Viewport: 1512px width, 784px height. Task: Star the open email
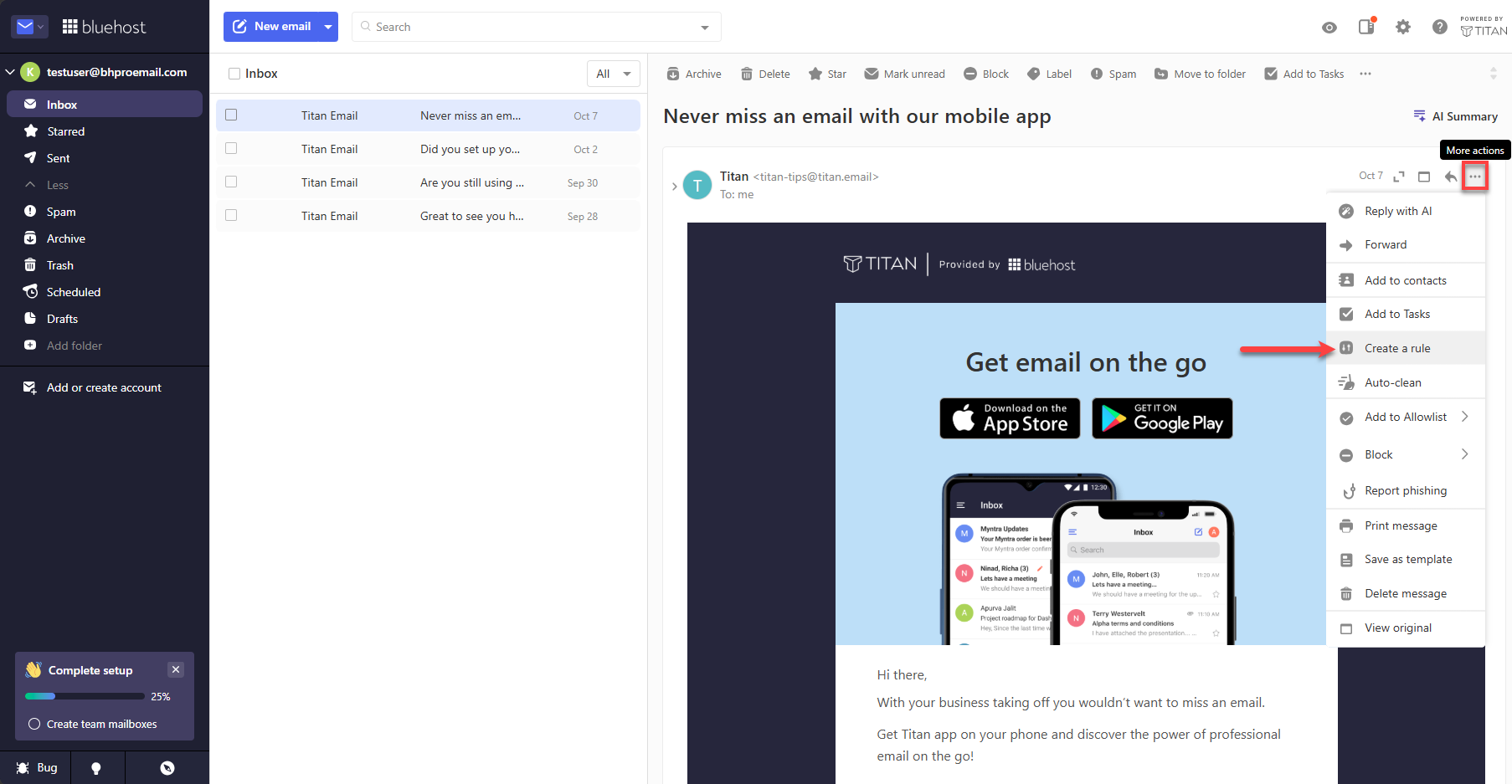tap(827, 74)
